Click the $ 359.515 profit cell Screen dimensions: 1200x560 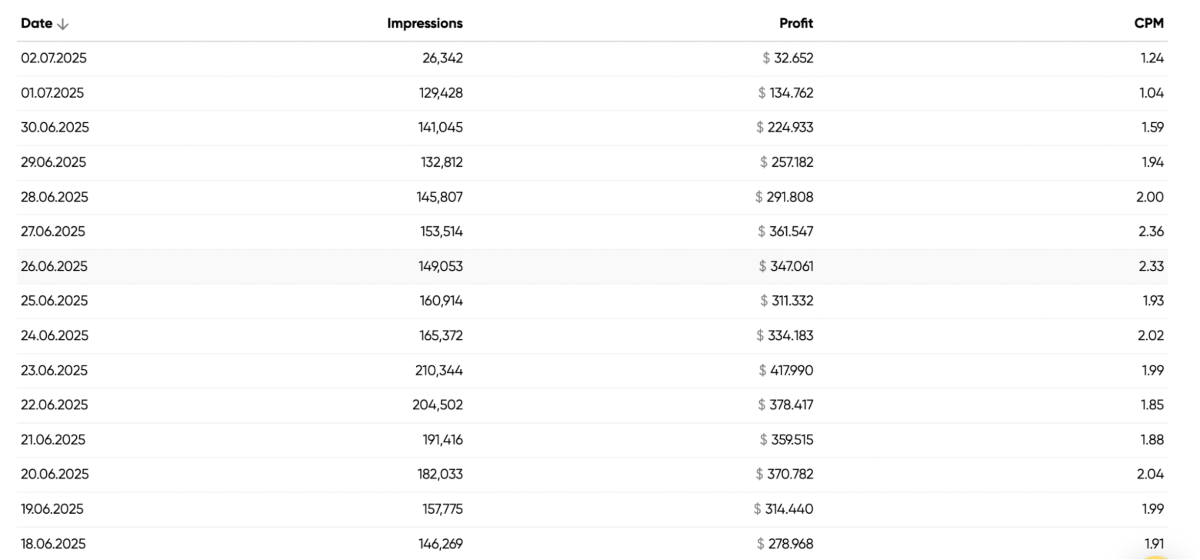[785, 439]
